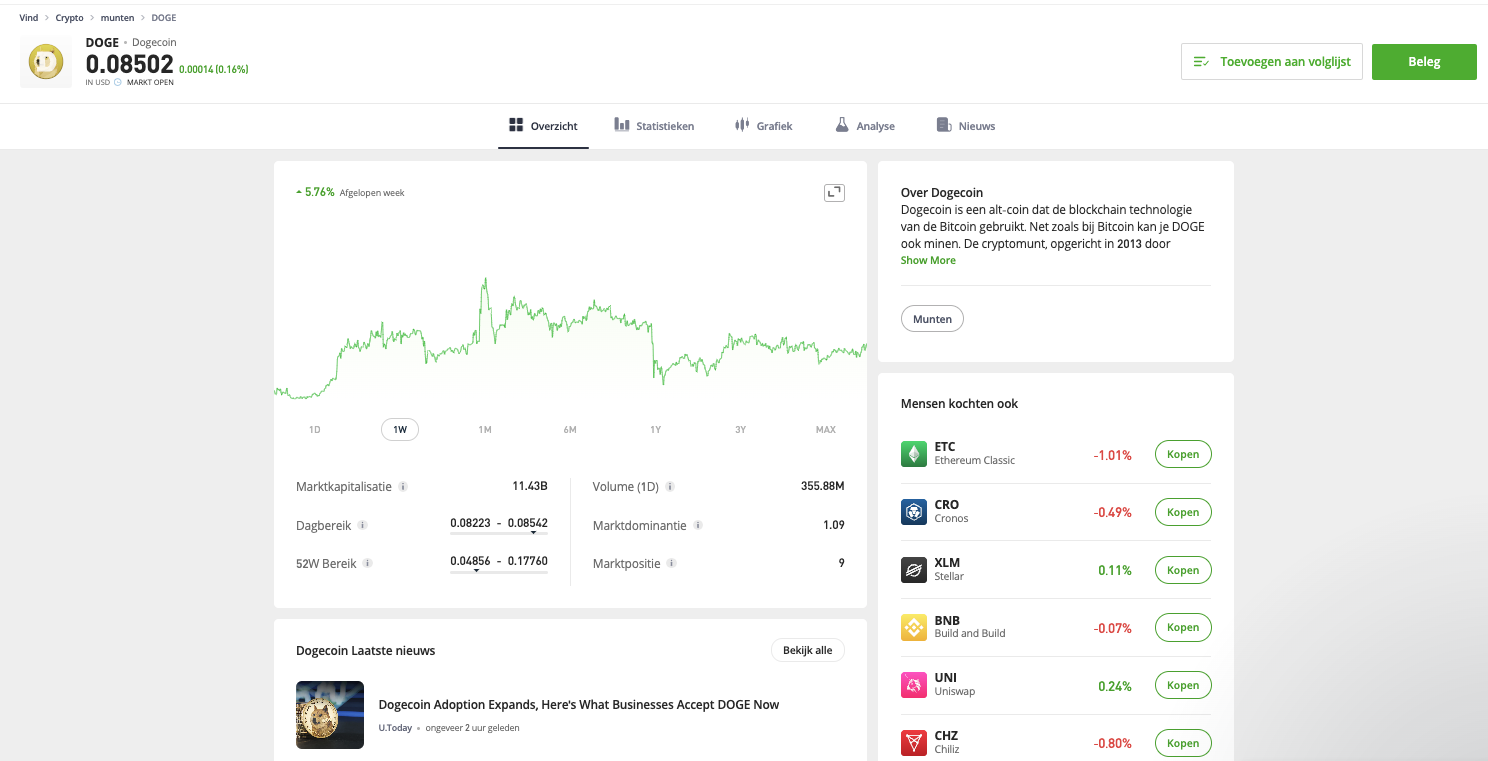Click the Uniswap coin icon
The image size is (1488, 761).
click(x=914, y=685)
